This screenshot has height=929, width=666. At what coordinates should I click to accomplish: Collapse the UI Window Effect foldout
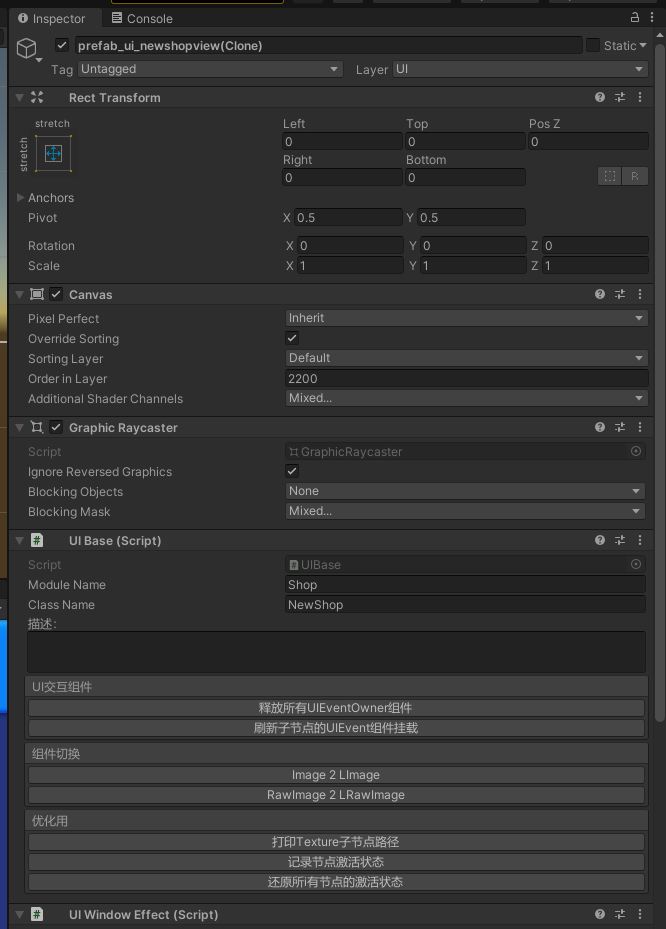[20, 914]
